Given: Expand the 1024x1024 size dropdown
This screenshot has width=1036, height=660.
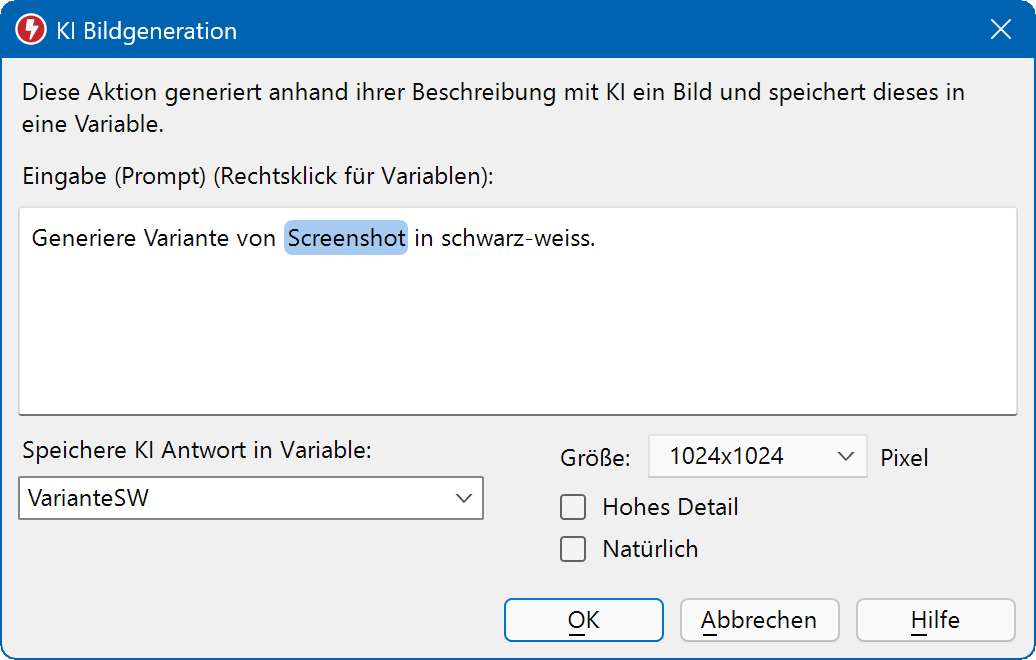Looking at the screenshot, I should (844, 456).
